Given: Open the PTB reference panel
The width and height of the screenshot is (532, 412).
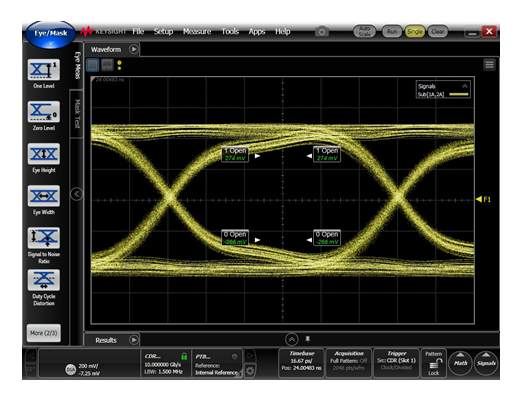Looking at the screenshot, I should (217, 363).
